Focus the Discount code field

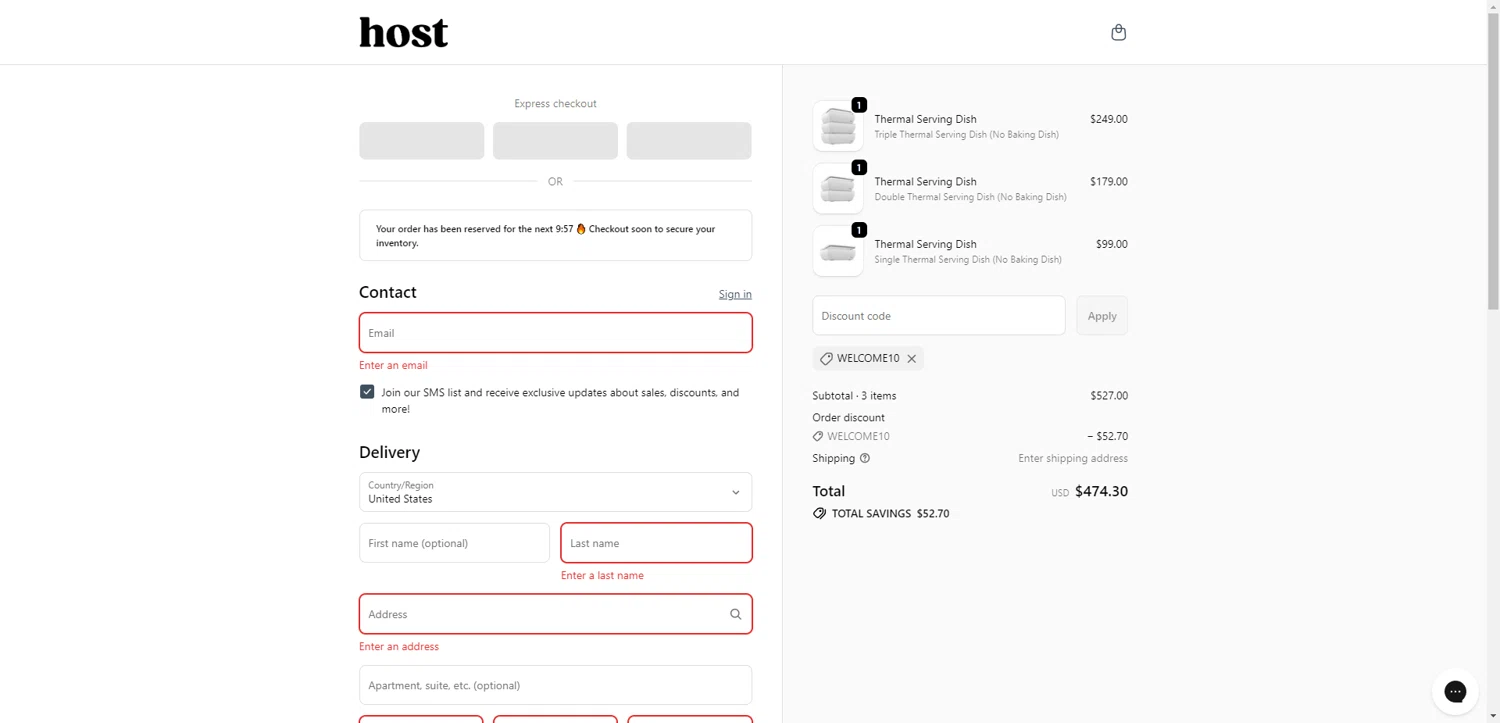pos(938,316)
